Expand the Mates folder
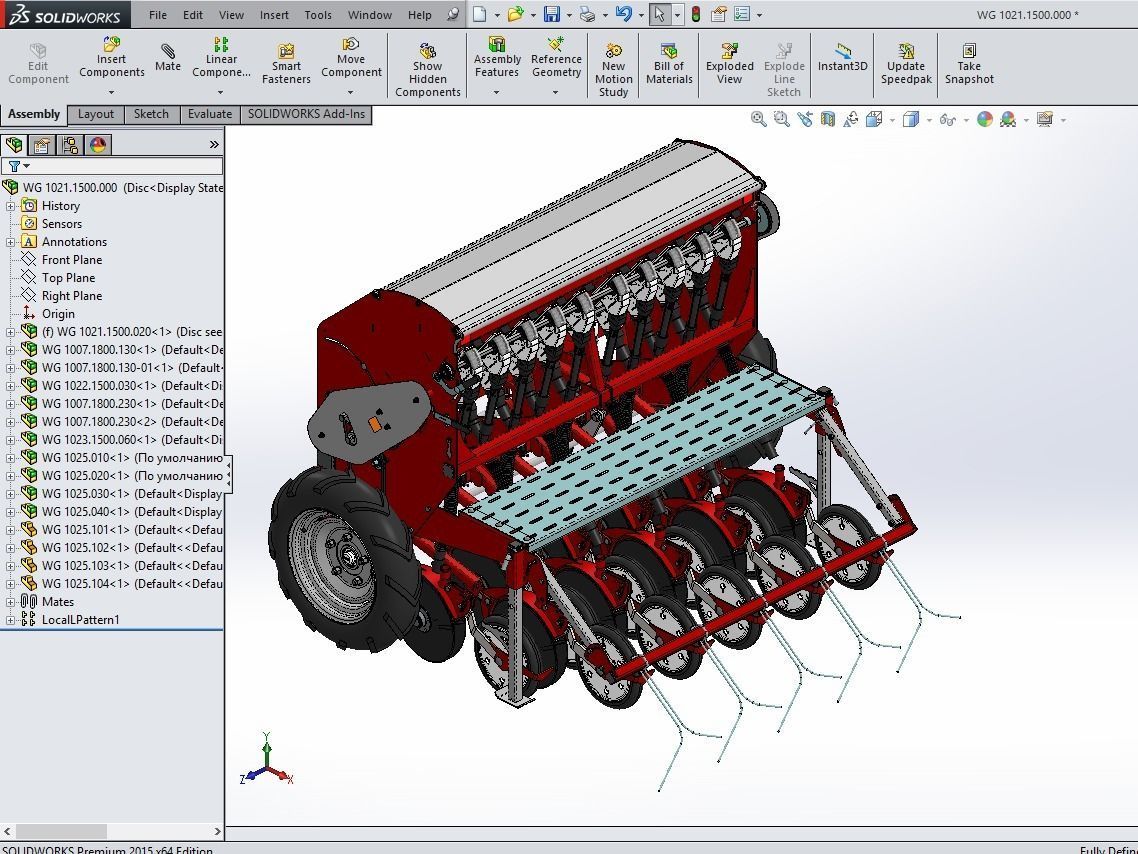The image size is (1138, 854). tap(10, 602)
